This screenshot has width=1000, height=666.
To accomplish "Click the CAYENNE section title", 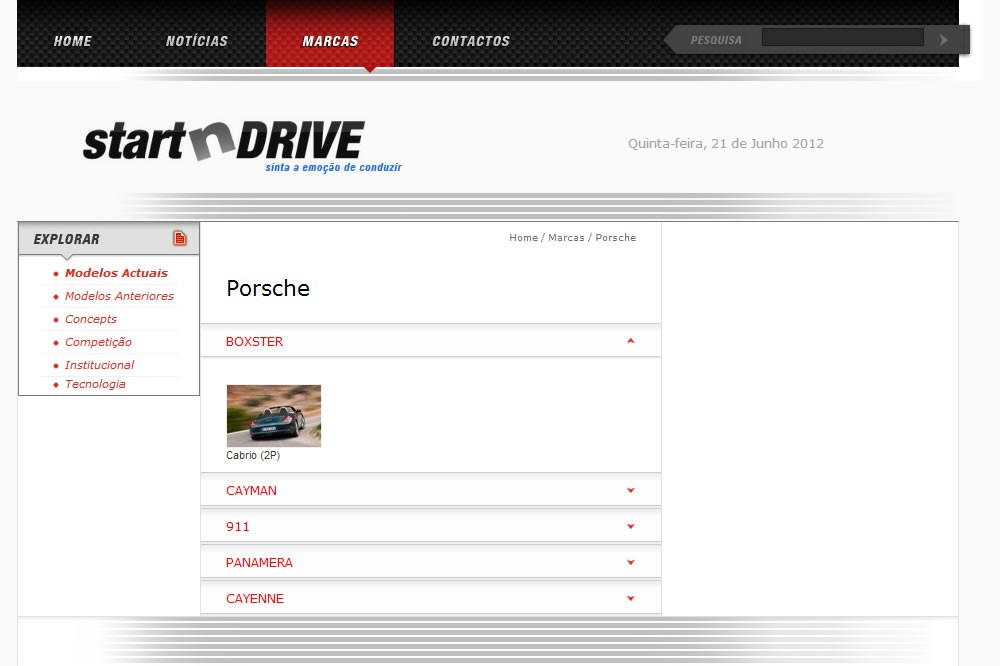I will tap(254, 598).
